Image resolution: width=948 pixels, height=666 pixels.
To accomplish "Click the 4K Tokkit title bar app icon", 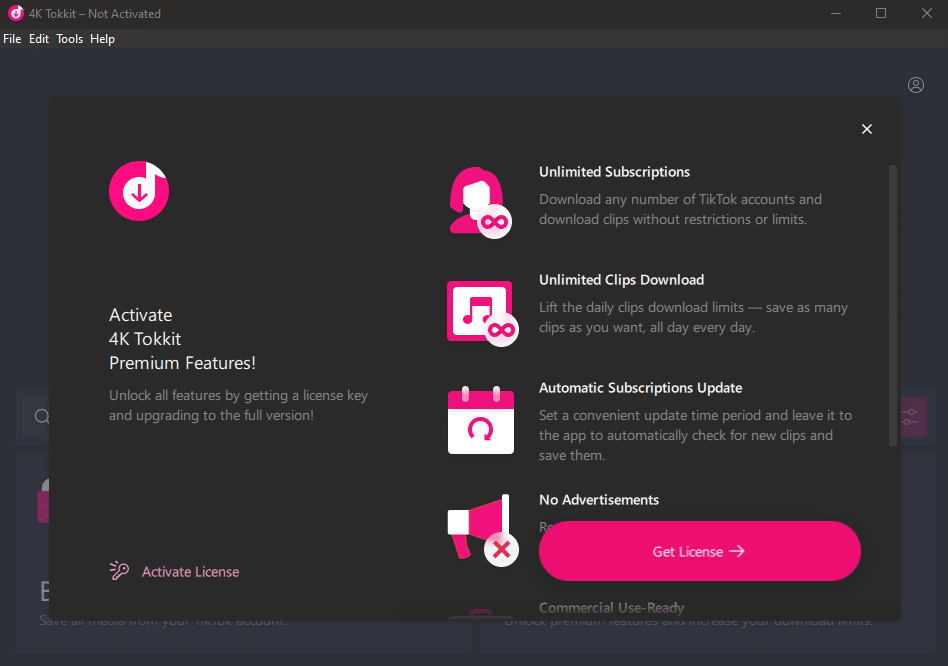I will tap(16, 13).
